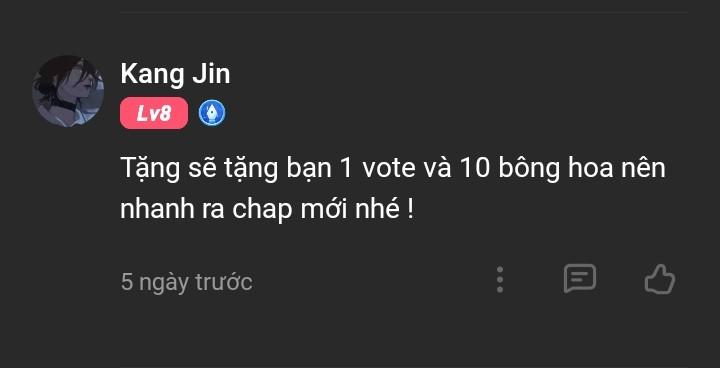Open the Kang Jin username profile link
Image resolution: width=720 pixels, height=368 pixels.
(175, 74)
